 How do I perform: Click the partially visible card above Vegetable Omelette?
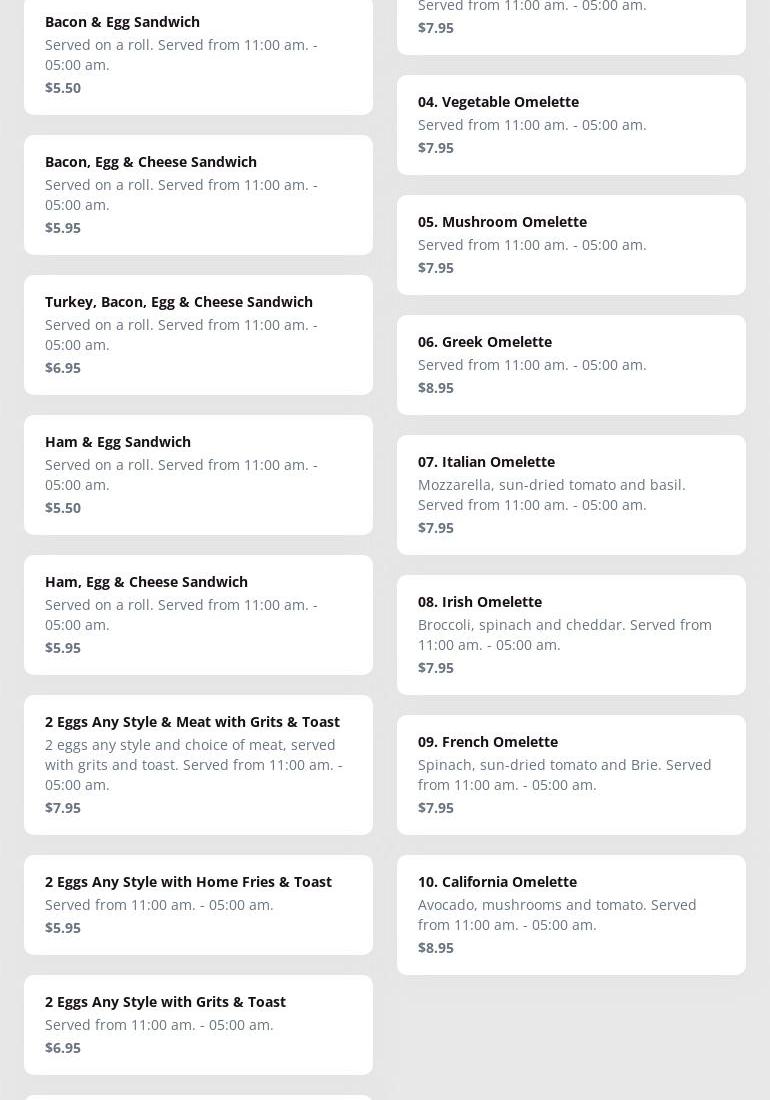[x=571, y=22]
